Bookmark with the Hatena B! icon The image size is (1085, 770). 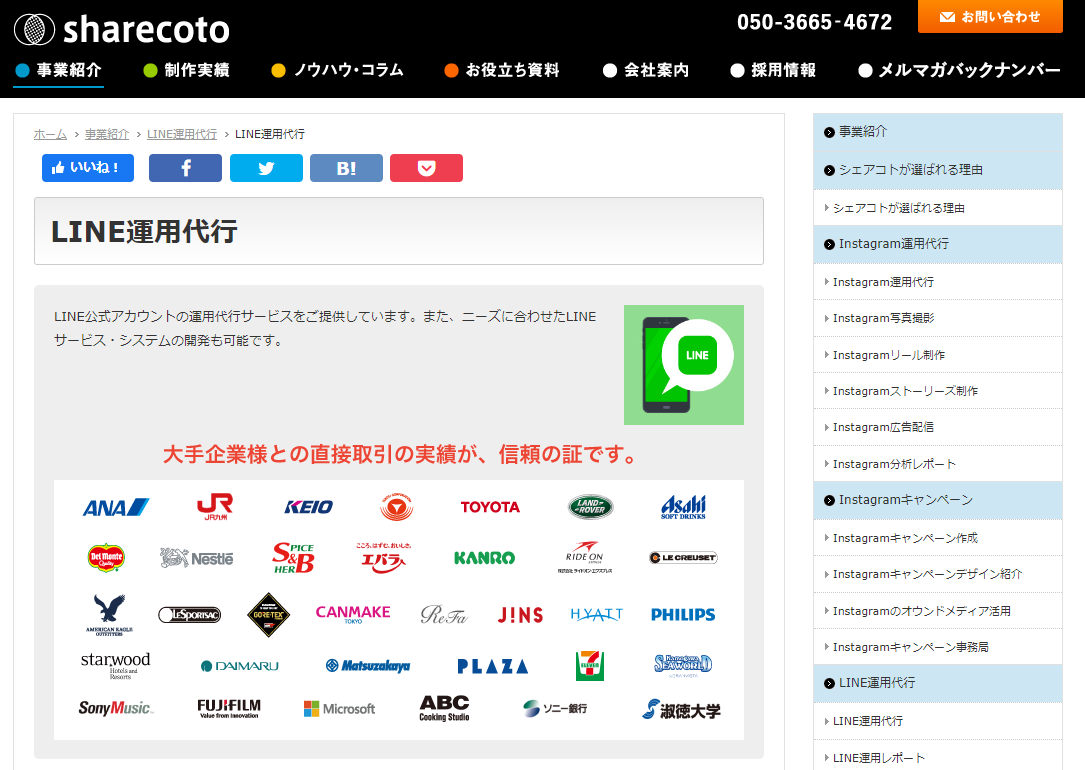pyautogui.click(x=346, y=168)
